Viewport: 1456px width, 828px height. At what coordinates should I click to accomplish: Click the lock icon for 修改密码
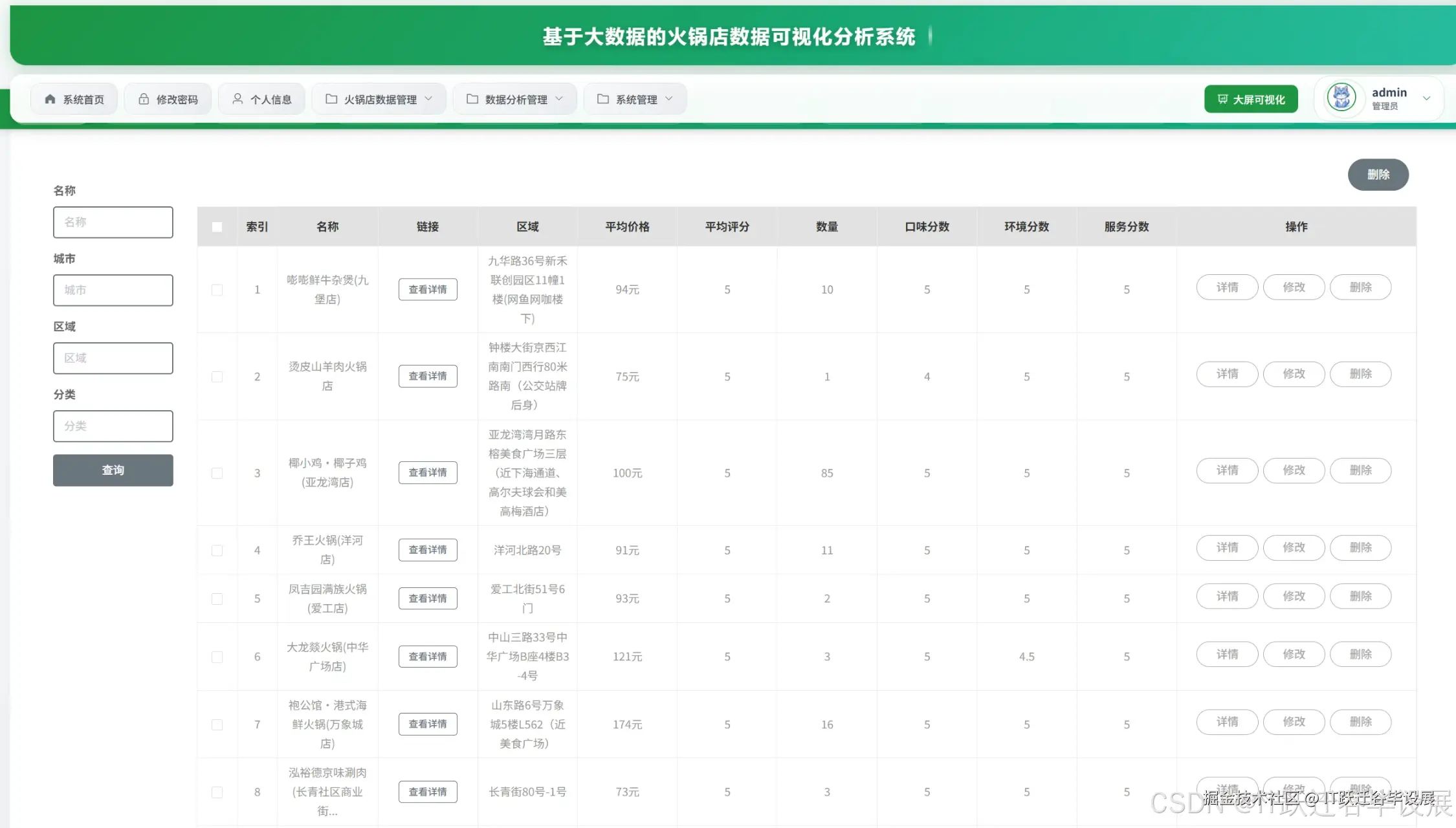pos(144,99)
